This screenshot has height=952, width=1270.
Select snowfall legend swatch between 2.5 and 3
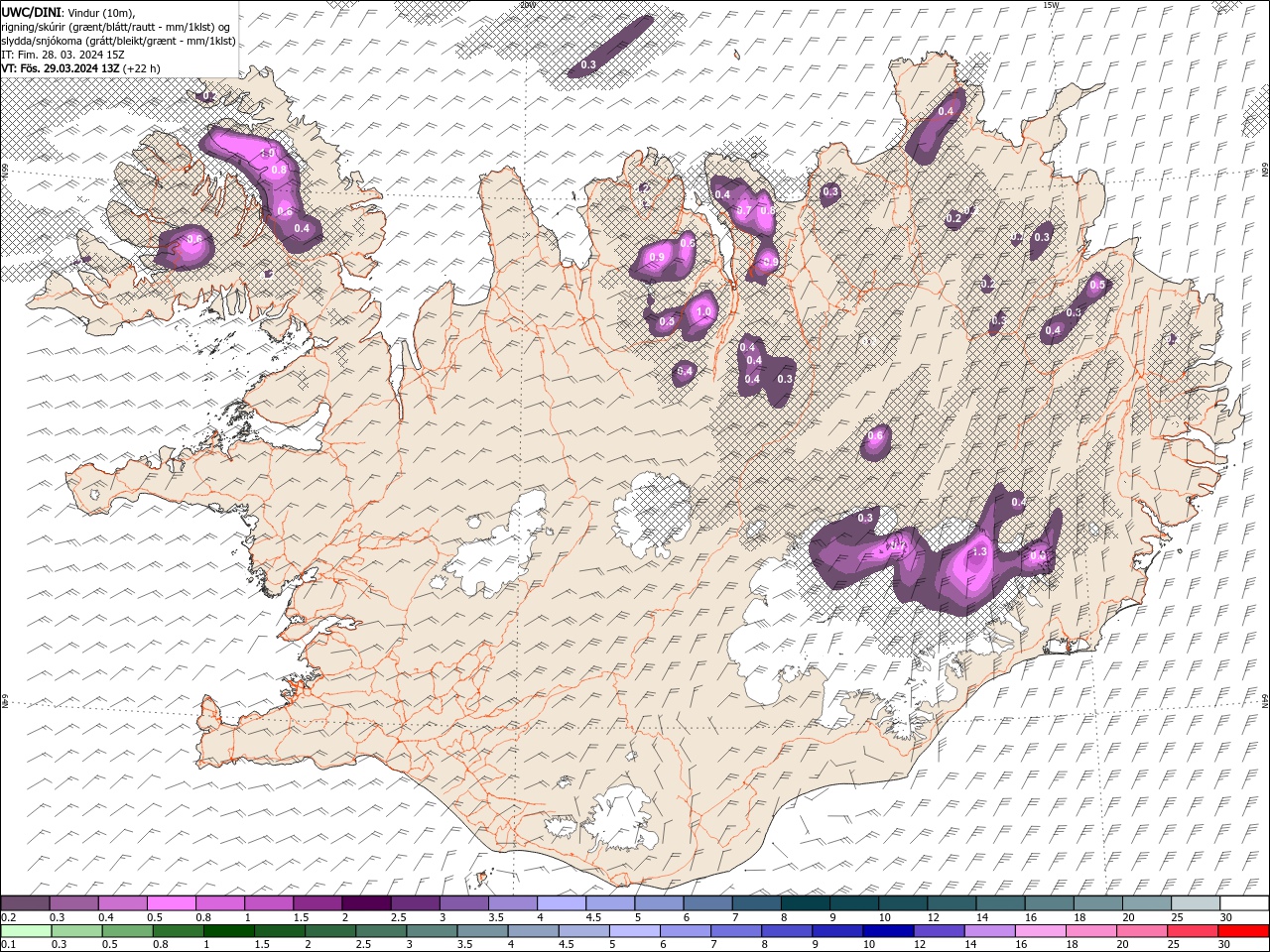point(416,903)
